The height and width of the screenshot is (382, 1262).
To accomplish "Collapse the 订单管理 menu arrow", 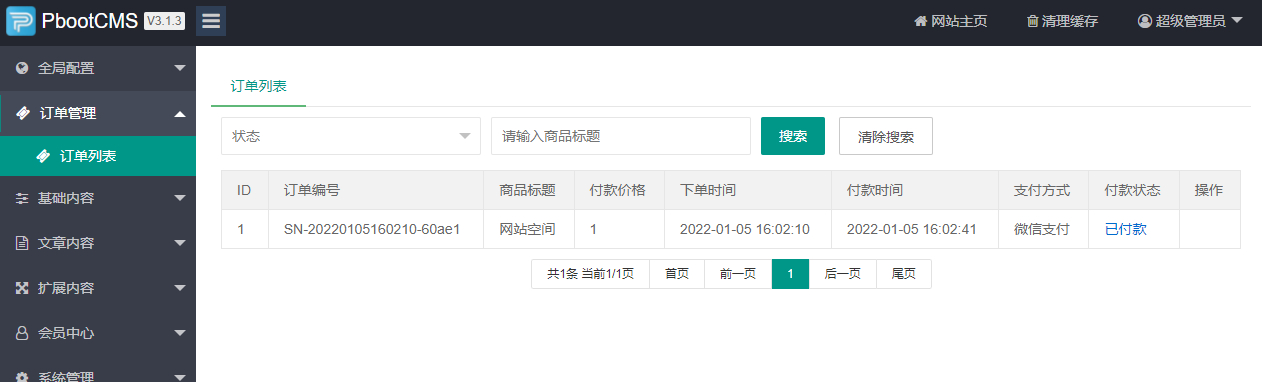I will coord(180,113).
